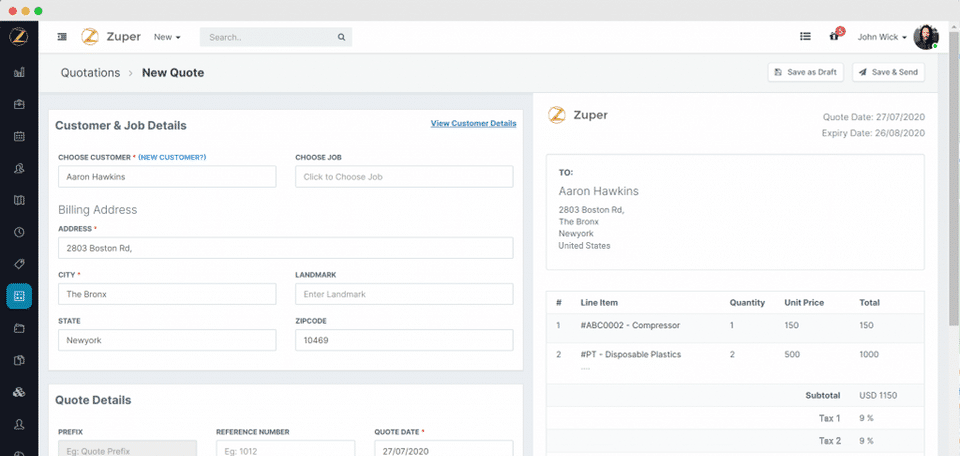Click the United States address line
The height and width of the screenshot is (456, 960).
coord(584,245)
